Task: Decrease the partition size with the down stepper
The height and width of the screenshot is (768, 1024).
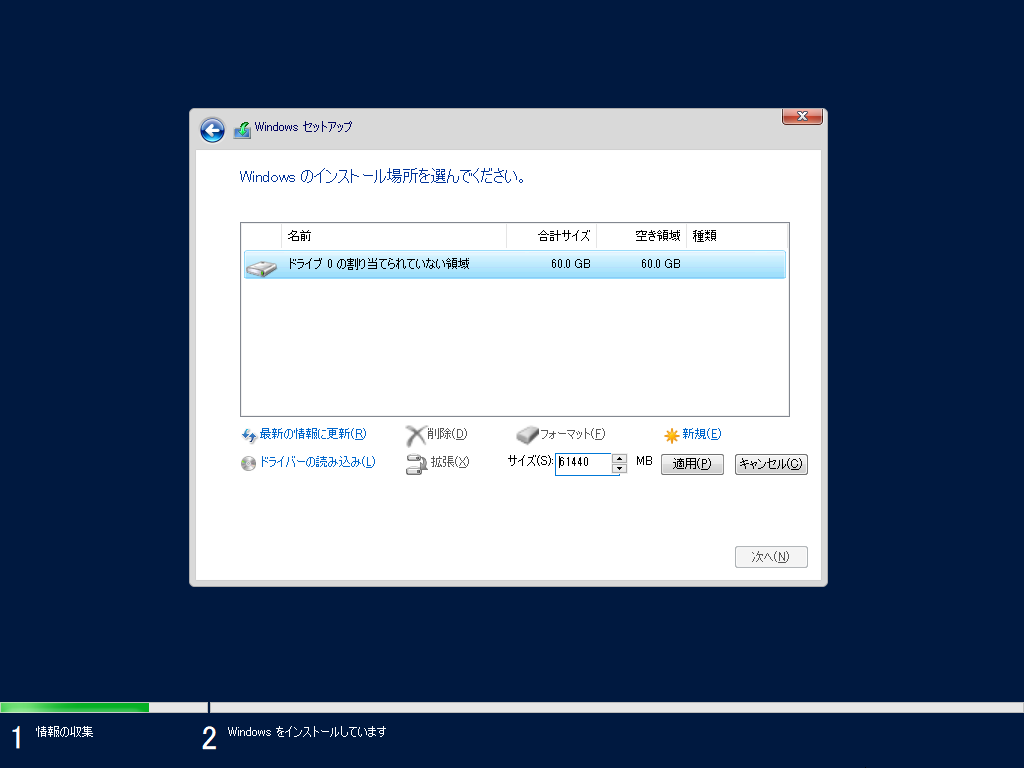Action: 621,467
